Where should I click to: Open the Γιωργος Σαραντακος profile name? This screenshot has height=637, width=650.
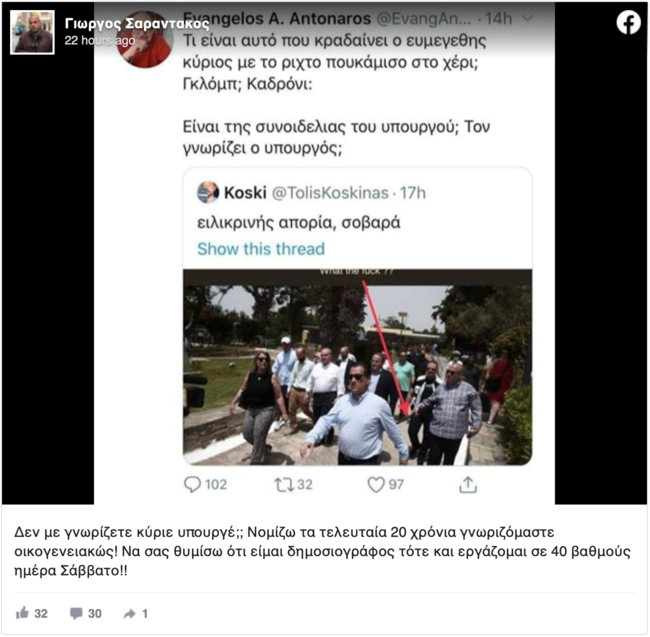[x=137, y=24]
